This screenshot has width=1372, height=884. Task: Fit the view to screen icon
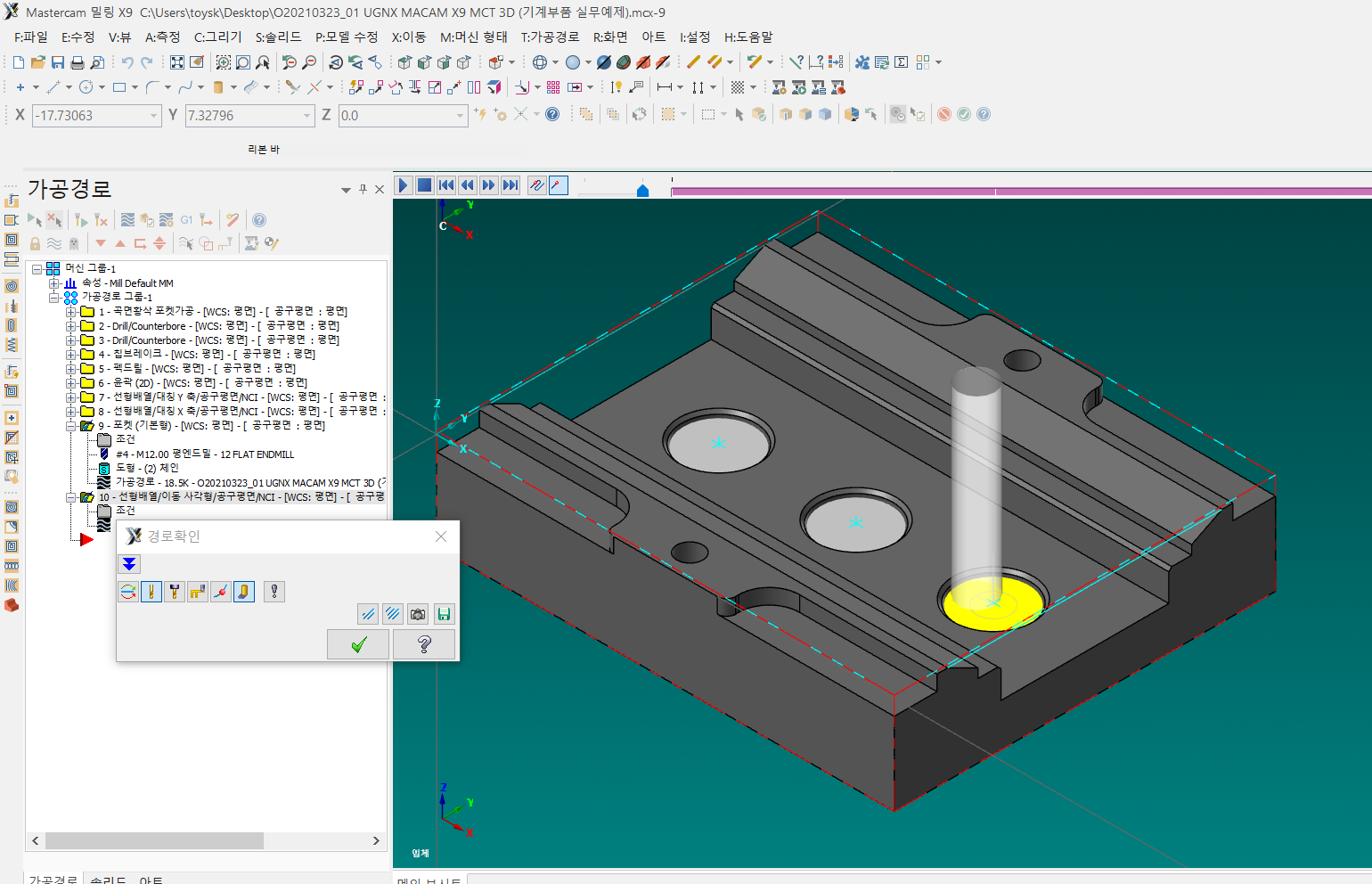pos(177,62)
